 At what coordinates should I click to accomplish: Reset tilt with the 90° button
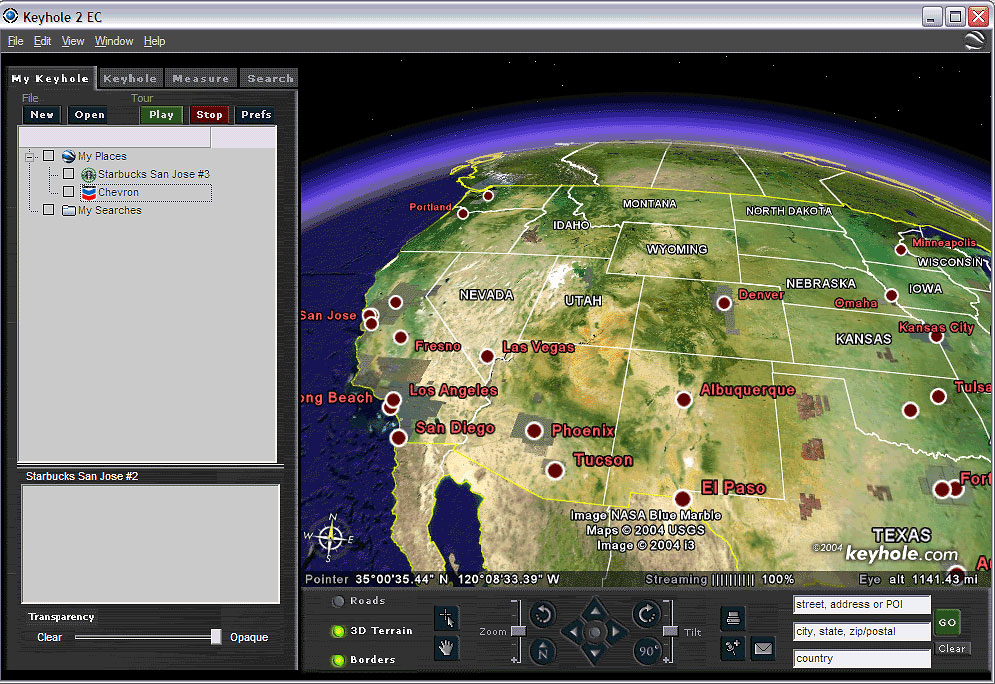[647, 652]
